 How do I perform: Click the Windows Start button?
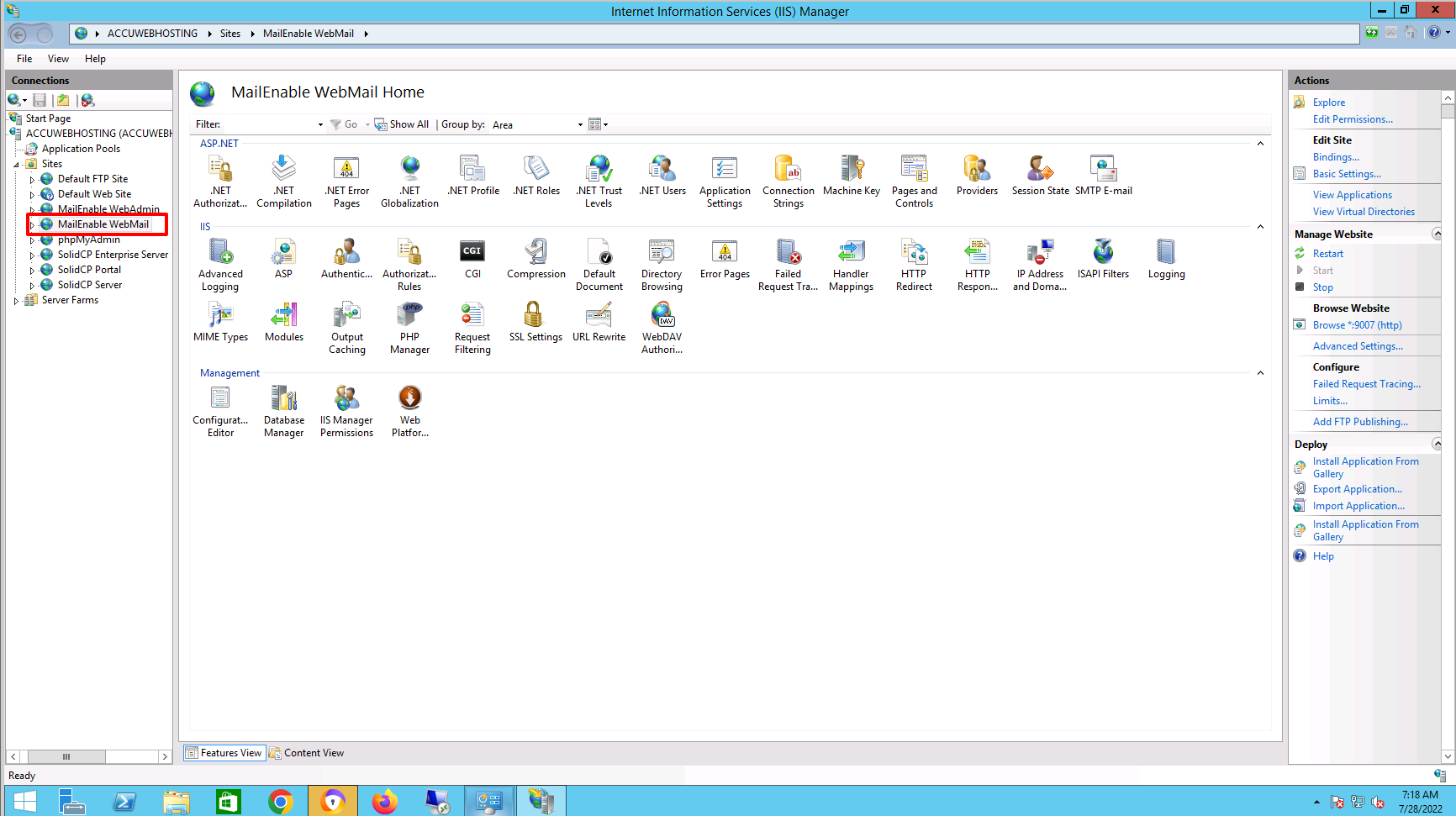click(25, 802)
